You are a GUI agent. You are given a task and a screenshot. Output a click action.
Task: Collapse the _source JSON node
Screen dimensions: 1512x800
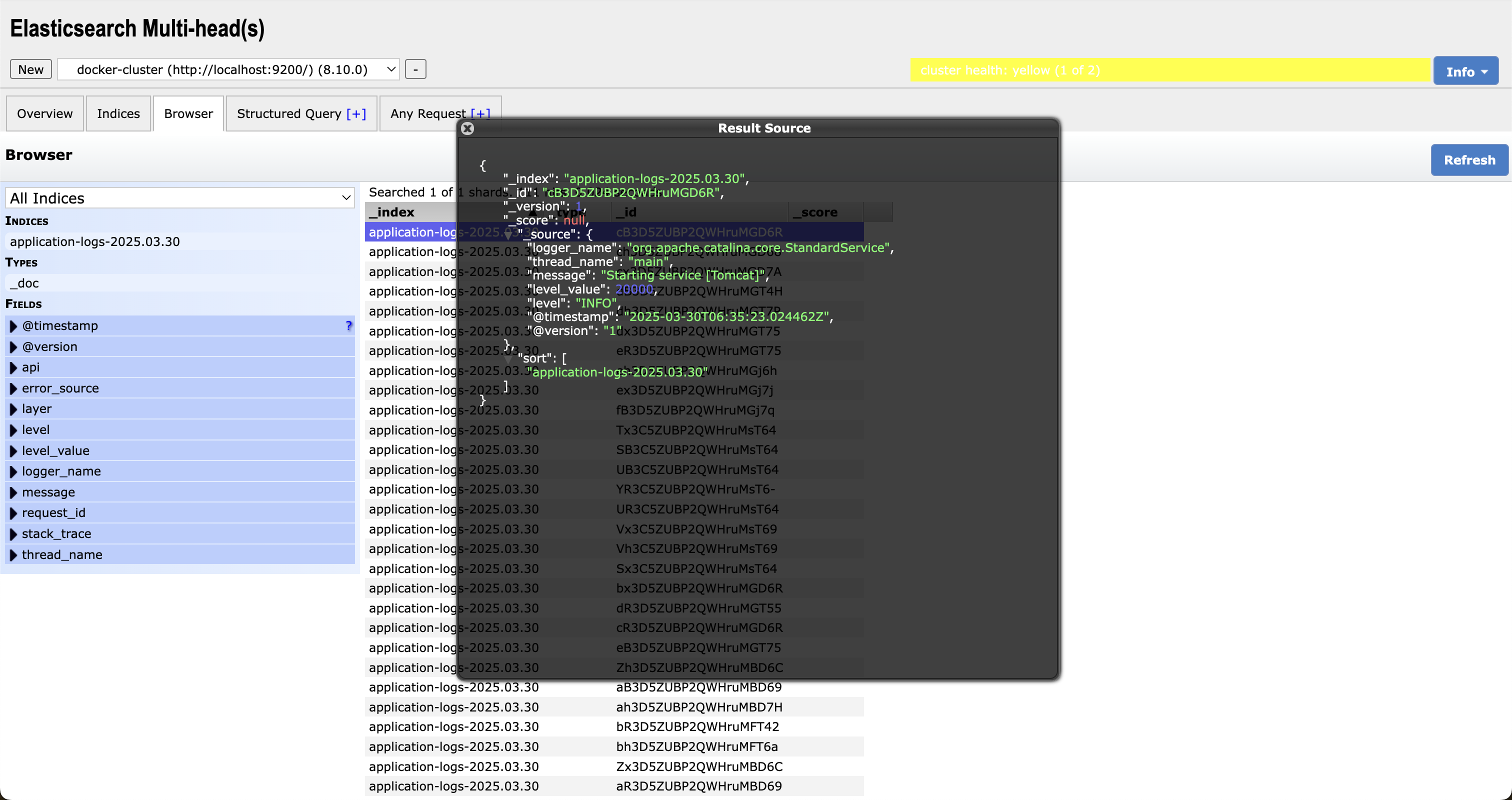tap(508, 235)
